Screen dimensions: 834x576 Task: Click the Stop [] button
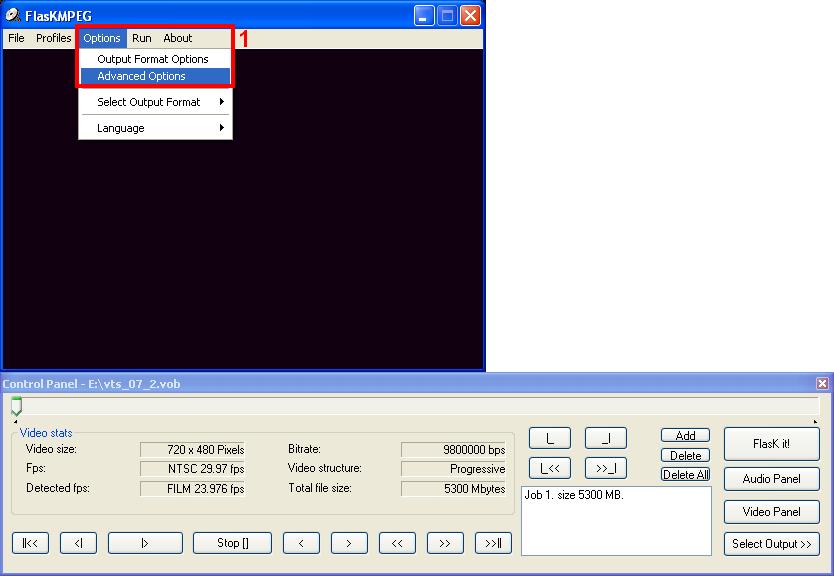click(232, 543)
